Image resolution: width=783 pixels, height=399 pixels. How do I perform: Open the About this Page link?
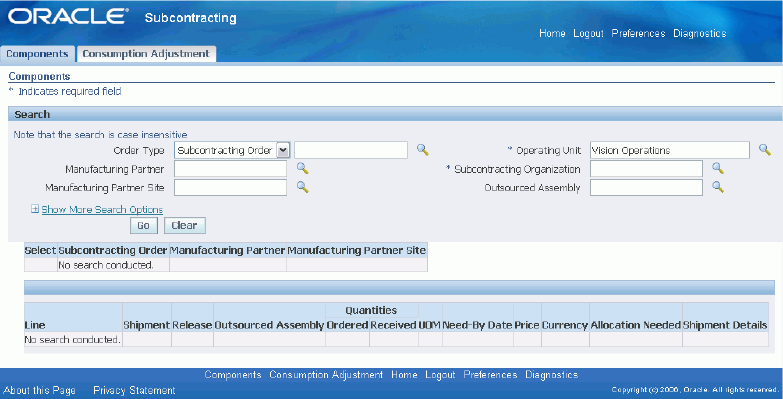pos(39,390)
